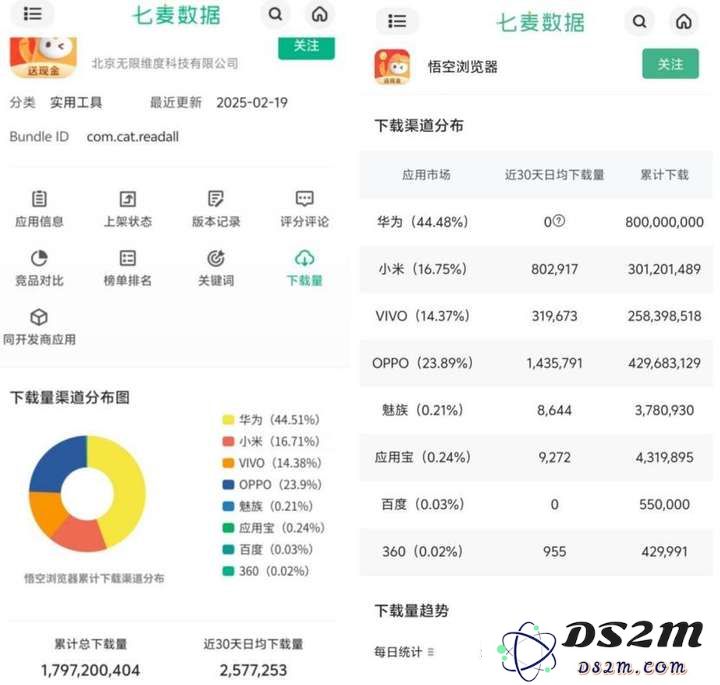Click the 华为 yellow legend swatch
The width and height of the screenshot is (720, 685).
[x=228, y=420]
